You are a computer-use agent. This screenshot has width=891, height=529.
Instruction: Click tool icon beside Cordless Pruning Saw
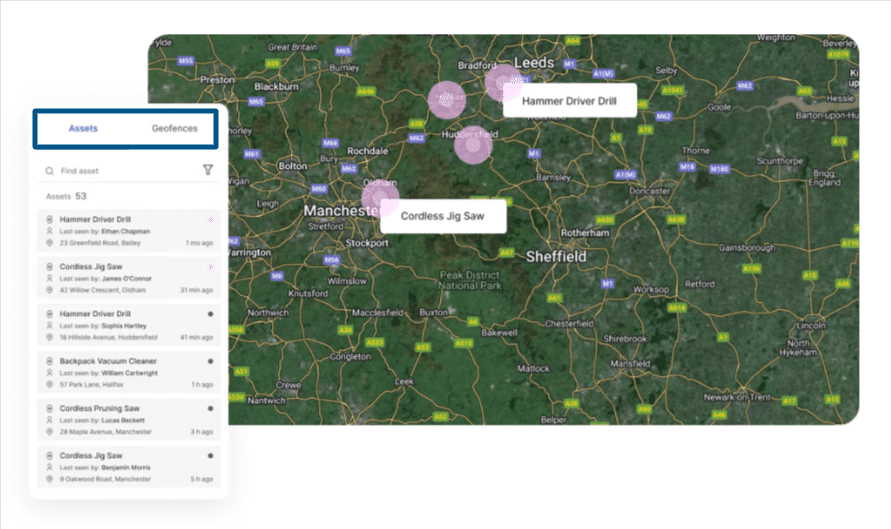pyautogui.click(x=49, y=408)
